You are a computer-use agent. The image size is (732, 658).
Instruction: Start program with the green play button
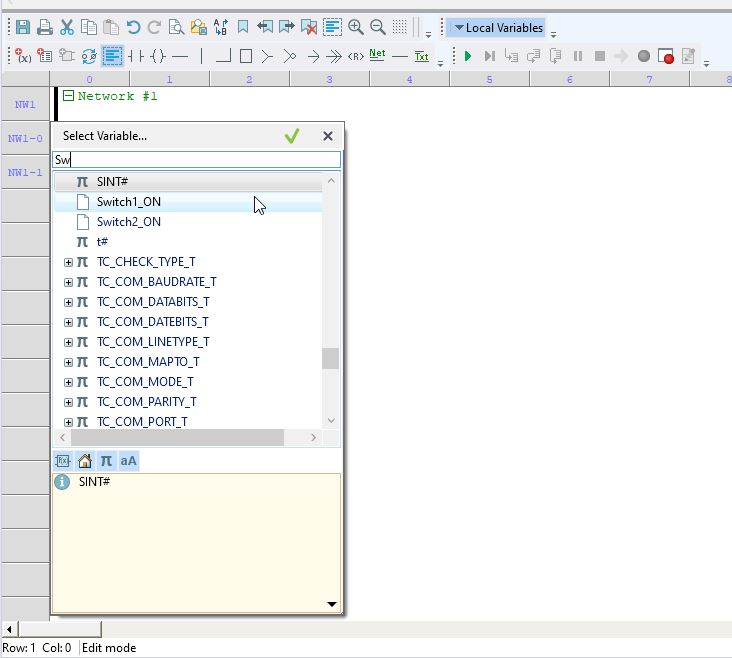[468, 56]
